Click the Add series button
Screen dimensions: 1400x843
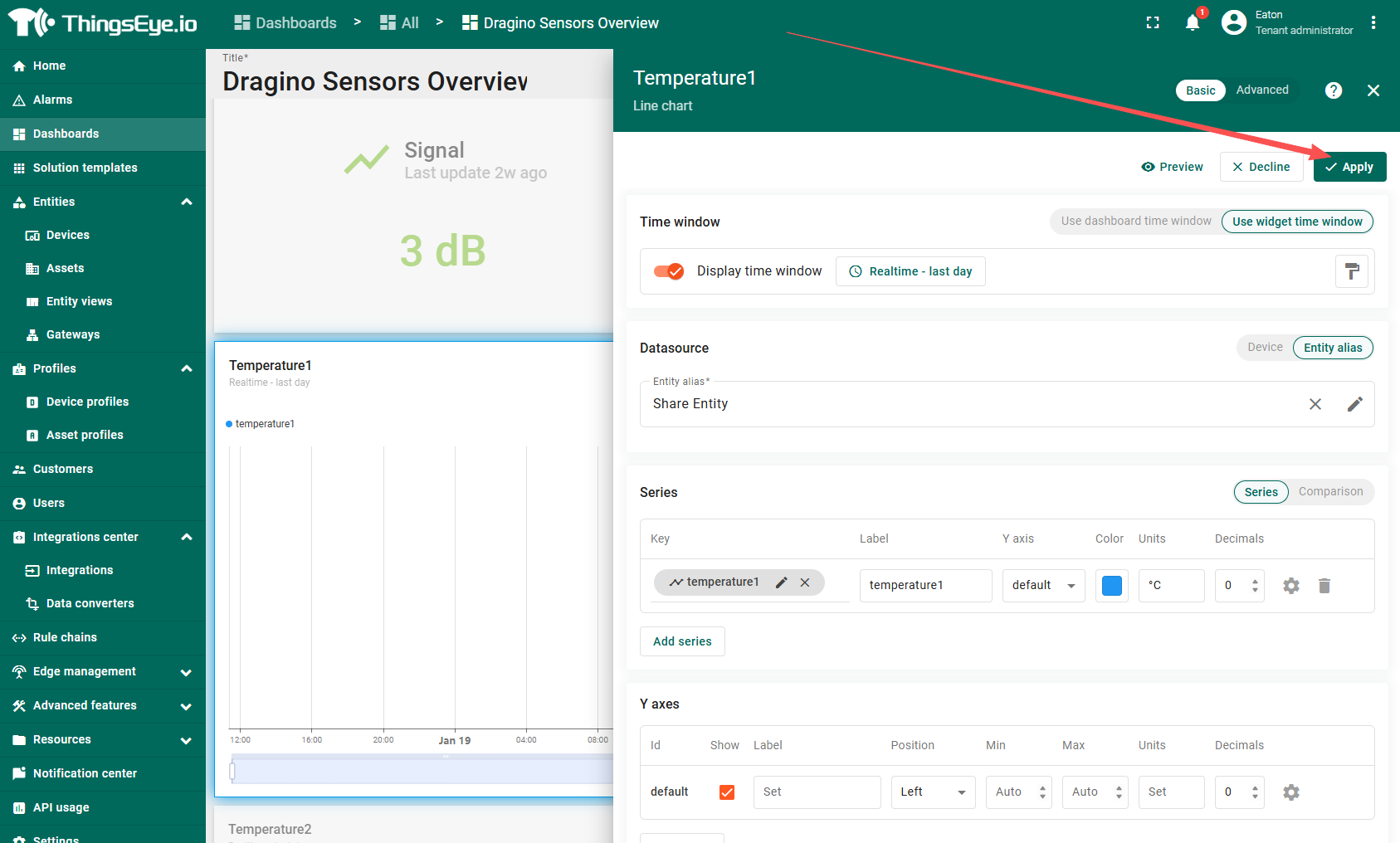[682, 641]
